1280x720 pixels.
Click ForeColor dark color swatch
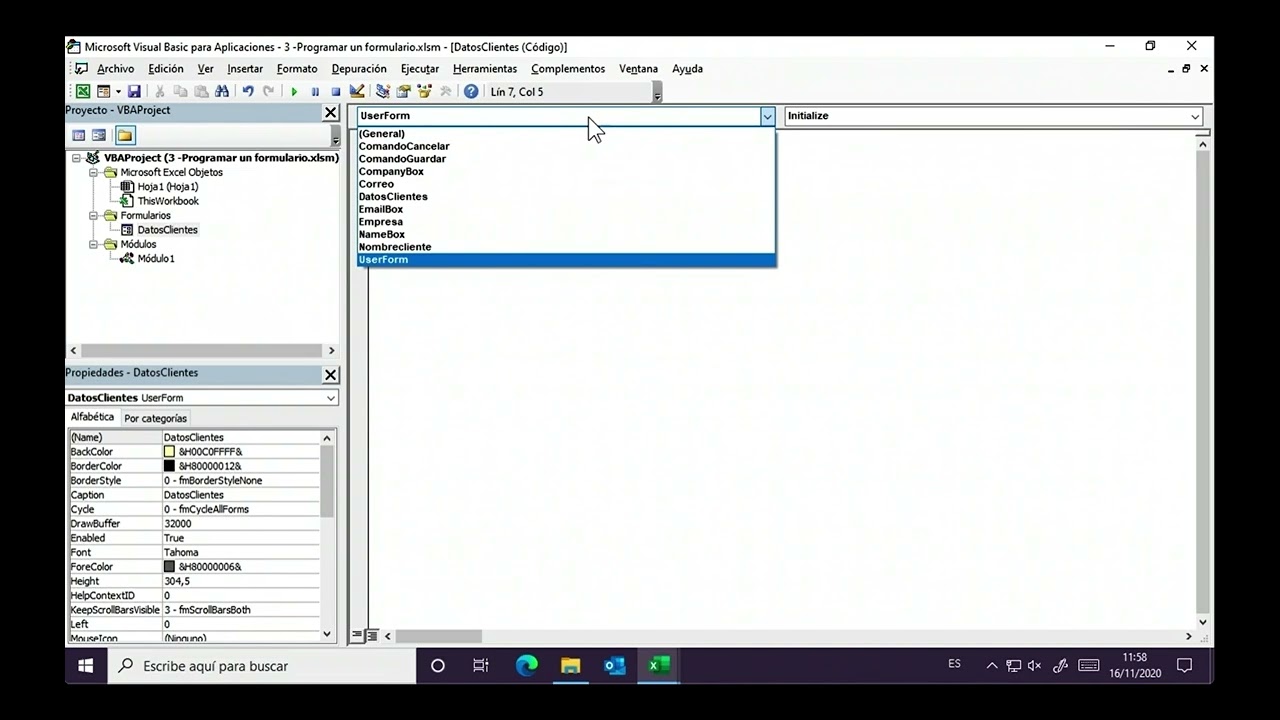pos(169,567)
